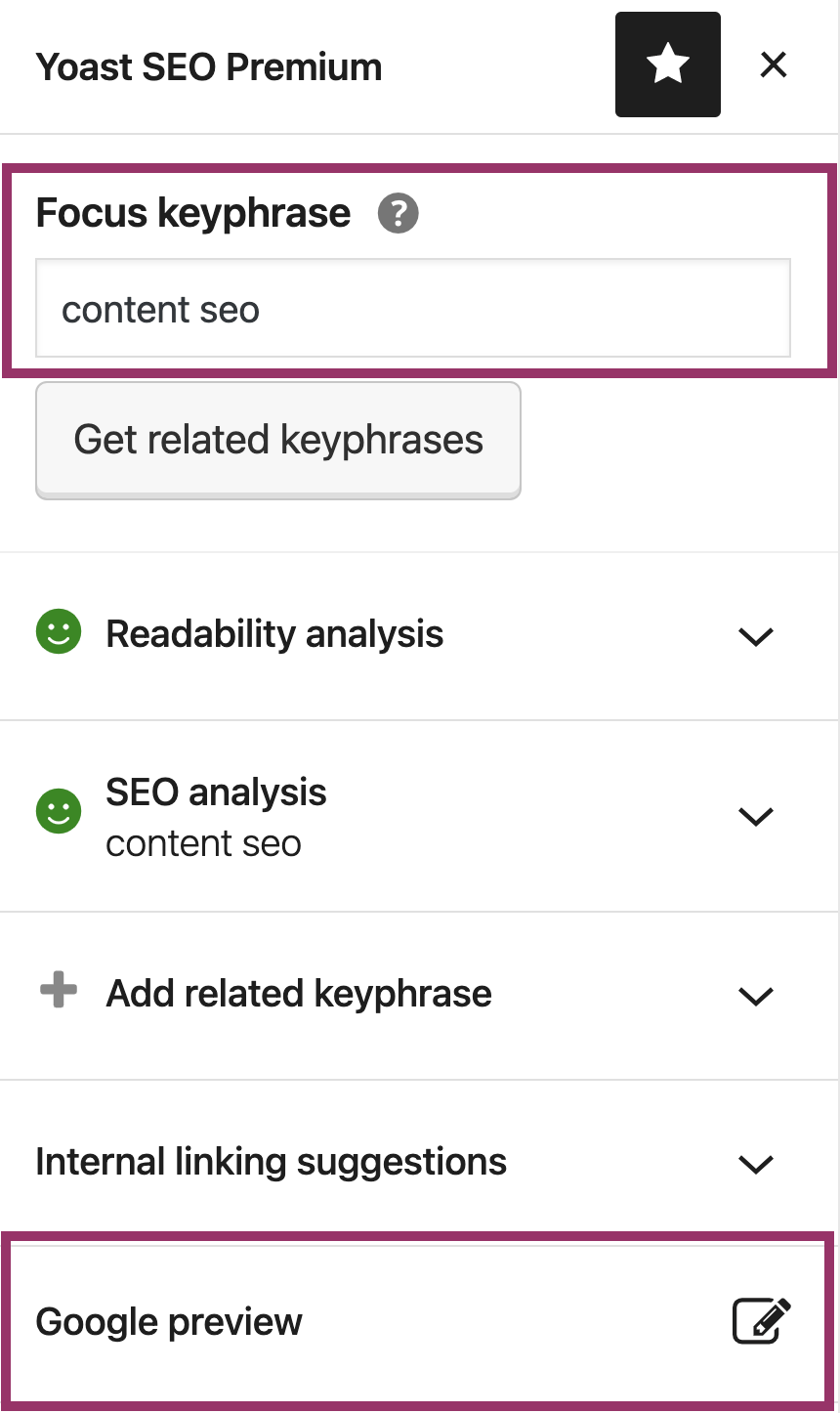This screenshot has width=840, height=1413.
Task: Click the Focus keyphrase help question mark
Action: (x=398, y=213)
